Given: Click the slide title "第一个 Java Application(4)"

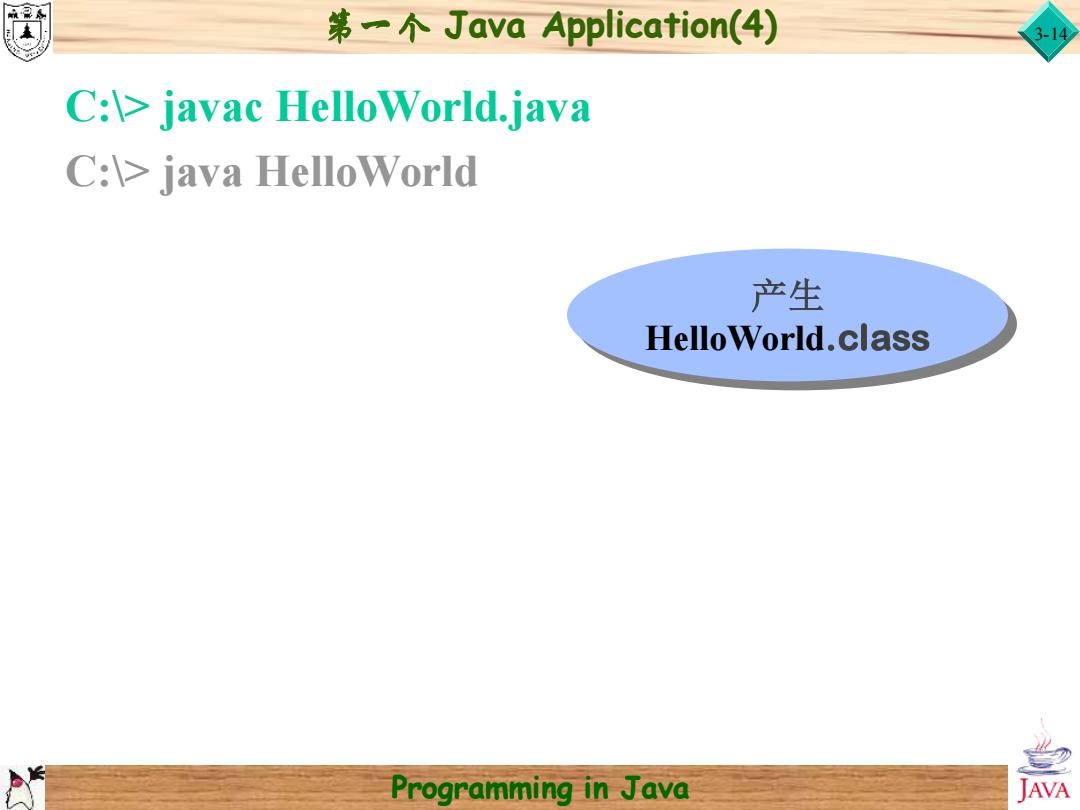Looking at the screenshot, I should coord(552,27).
